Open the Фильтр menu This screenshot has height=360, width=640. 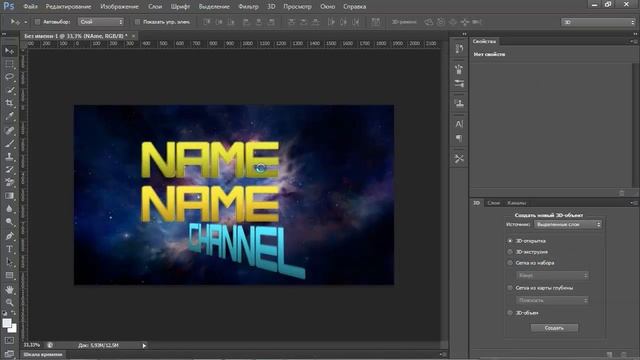pos(248,7)
